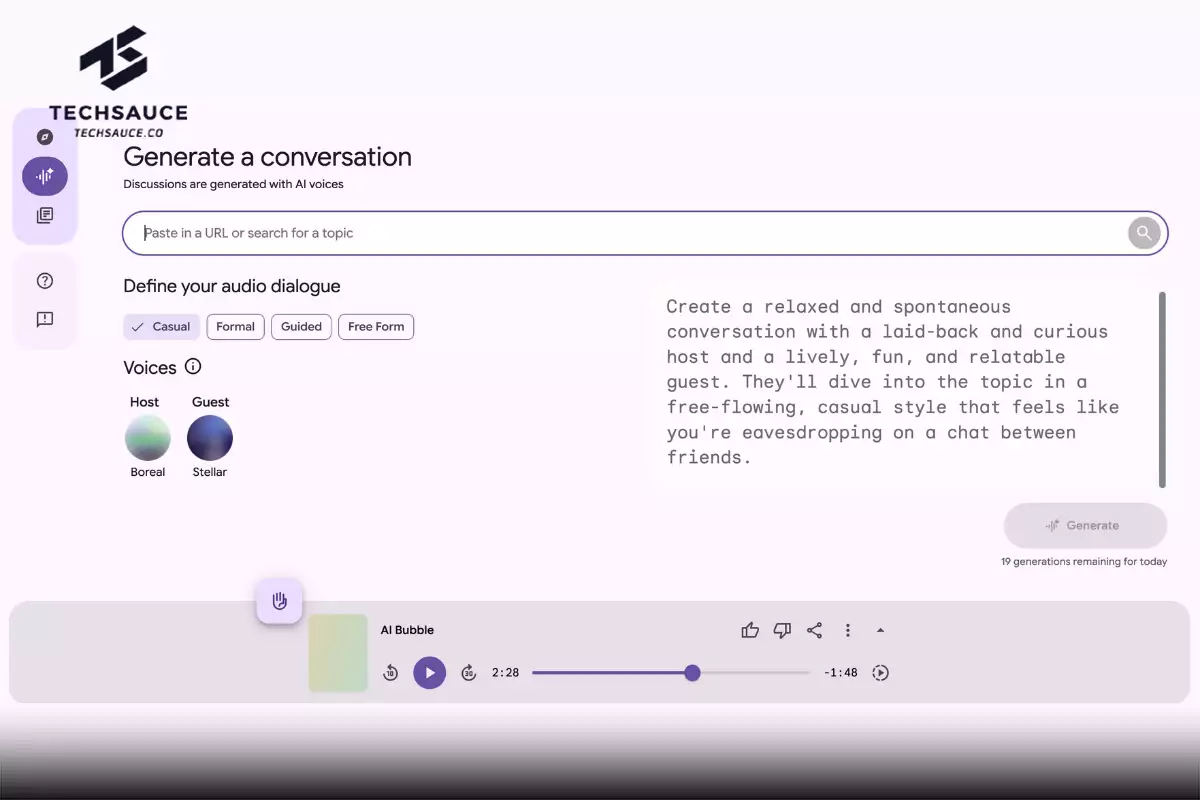Open the news articles icon in sidebar
The height and width of the screenshot is (800, 1200).
[x=44, y=215]
